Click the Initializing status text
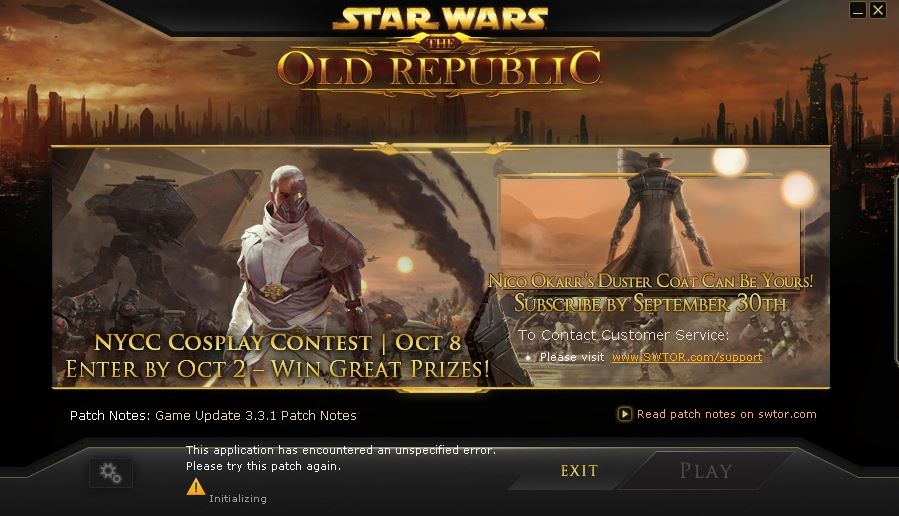The height and width of the screenshot is (516, 899). 238,499
